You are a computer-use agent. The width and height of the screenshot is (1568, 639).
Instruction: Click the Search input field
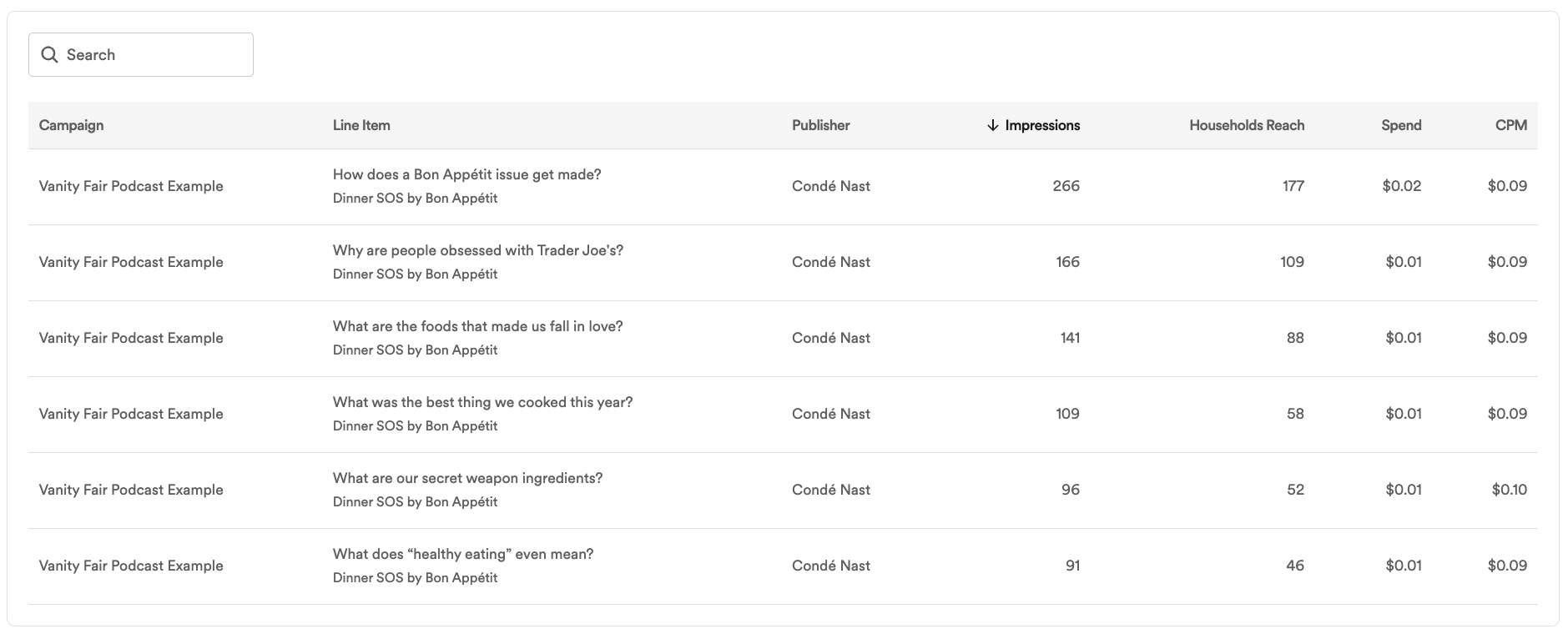tap(141, 54)
